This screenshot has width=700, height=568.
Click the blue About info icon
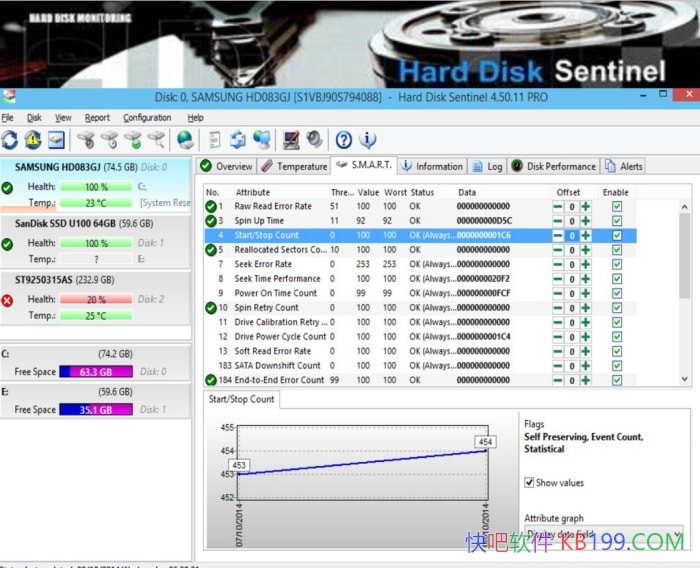click(x=367, y=140)
